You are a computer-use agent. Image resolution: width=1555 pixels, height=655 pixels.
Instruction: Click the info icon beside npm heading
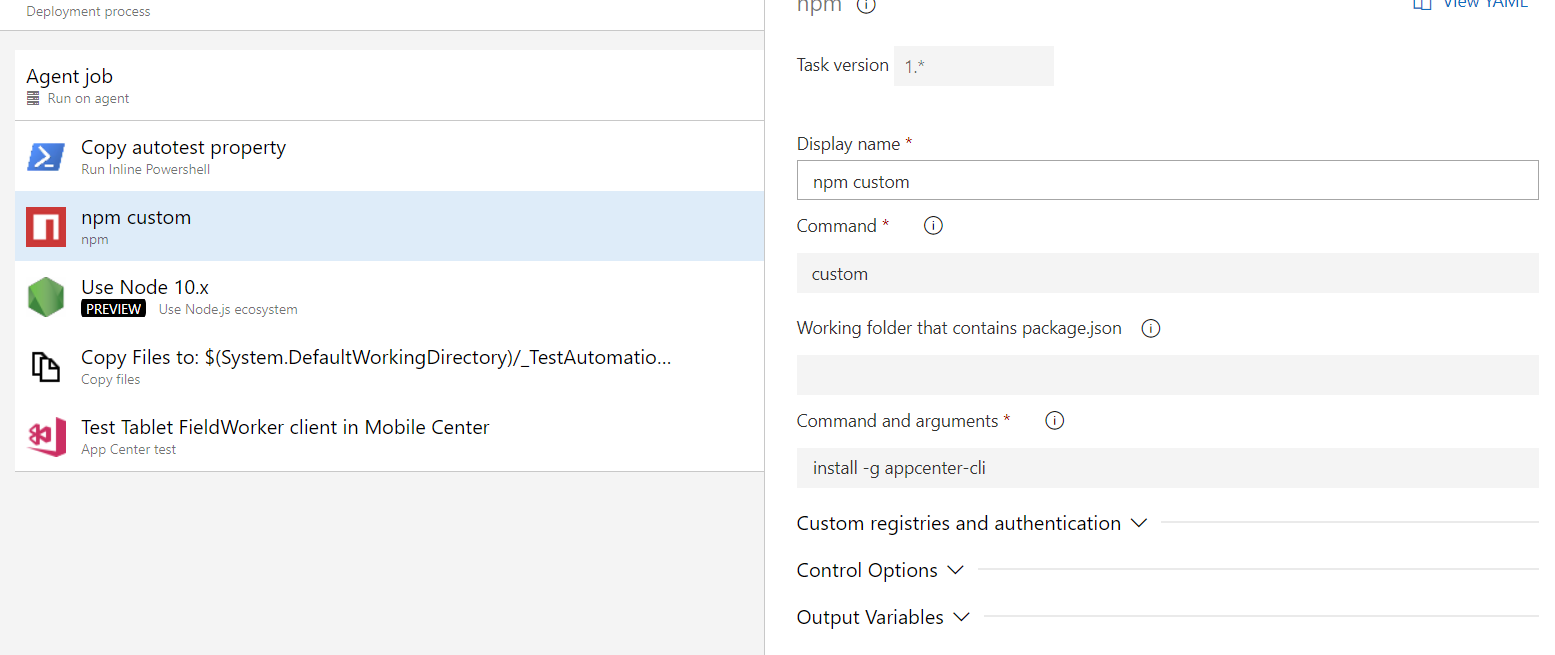click(x=866, y=6)
